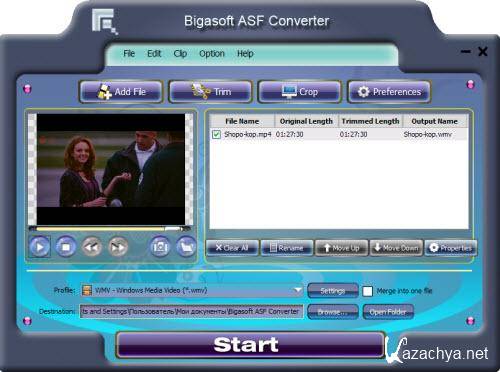
Task: Take a snapshot with the camera icon
Action: (x=160, y=247)
